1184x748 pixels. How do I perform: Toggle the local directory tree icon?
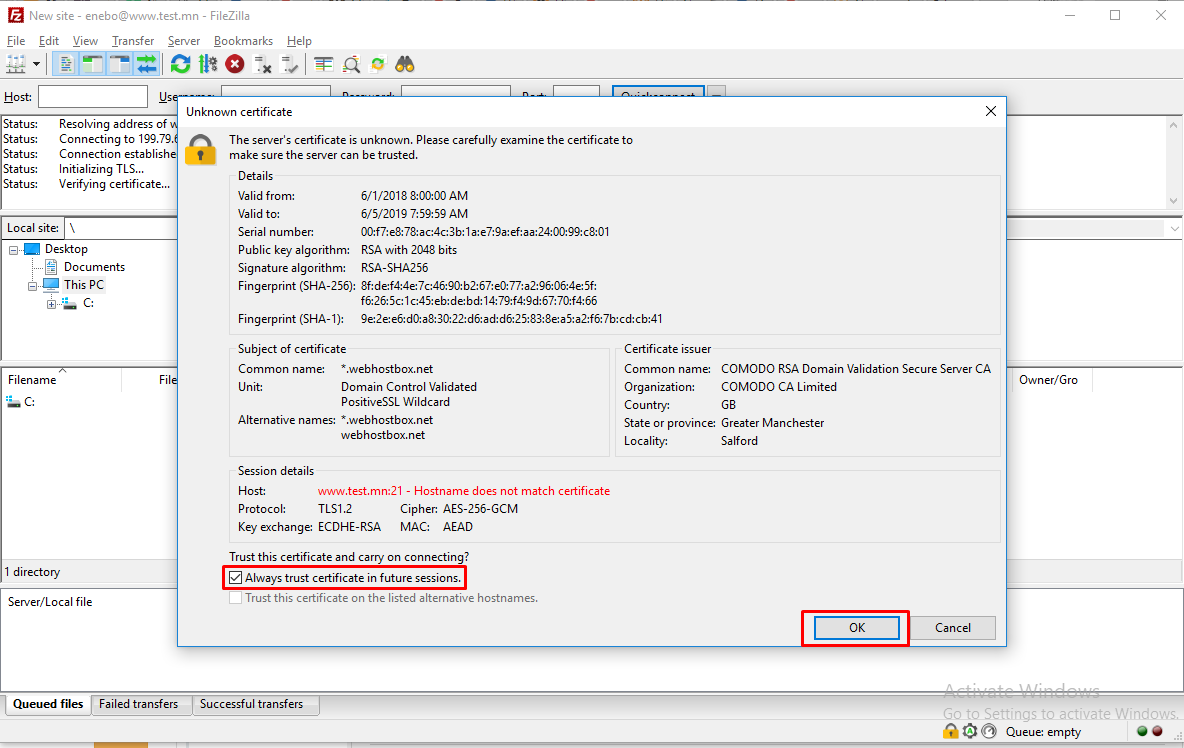pos(92,65)
